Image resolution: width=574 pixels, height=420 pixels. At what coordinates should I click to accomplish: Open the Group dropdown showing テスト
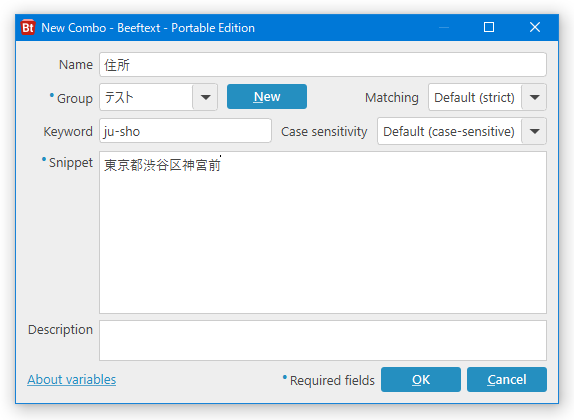(x=158, y=97)
